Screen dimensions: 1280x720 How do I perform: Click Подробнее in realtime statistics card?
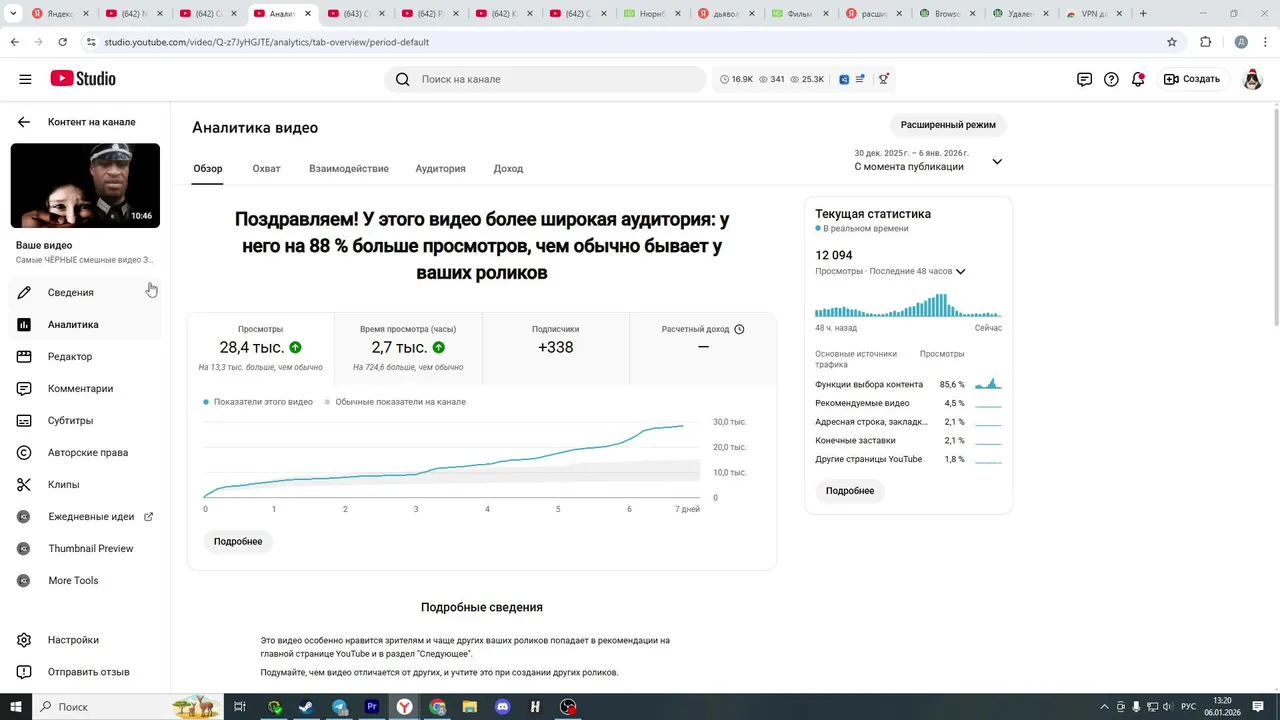coord(850,491)
